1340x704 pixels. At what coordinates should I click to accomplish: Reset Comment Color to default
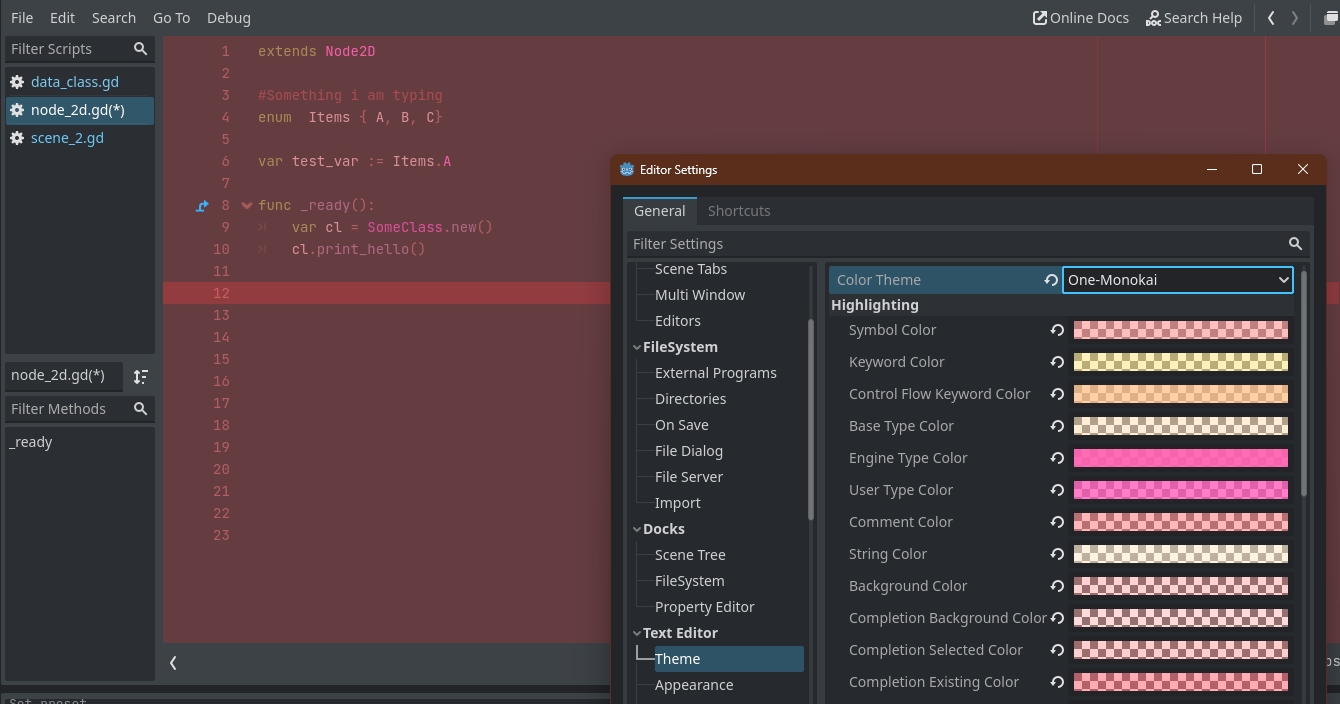(1057, 521)
